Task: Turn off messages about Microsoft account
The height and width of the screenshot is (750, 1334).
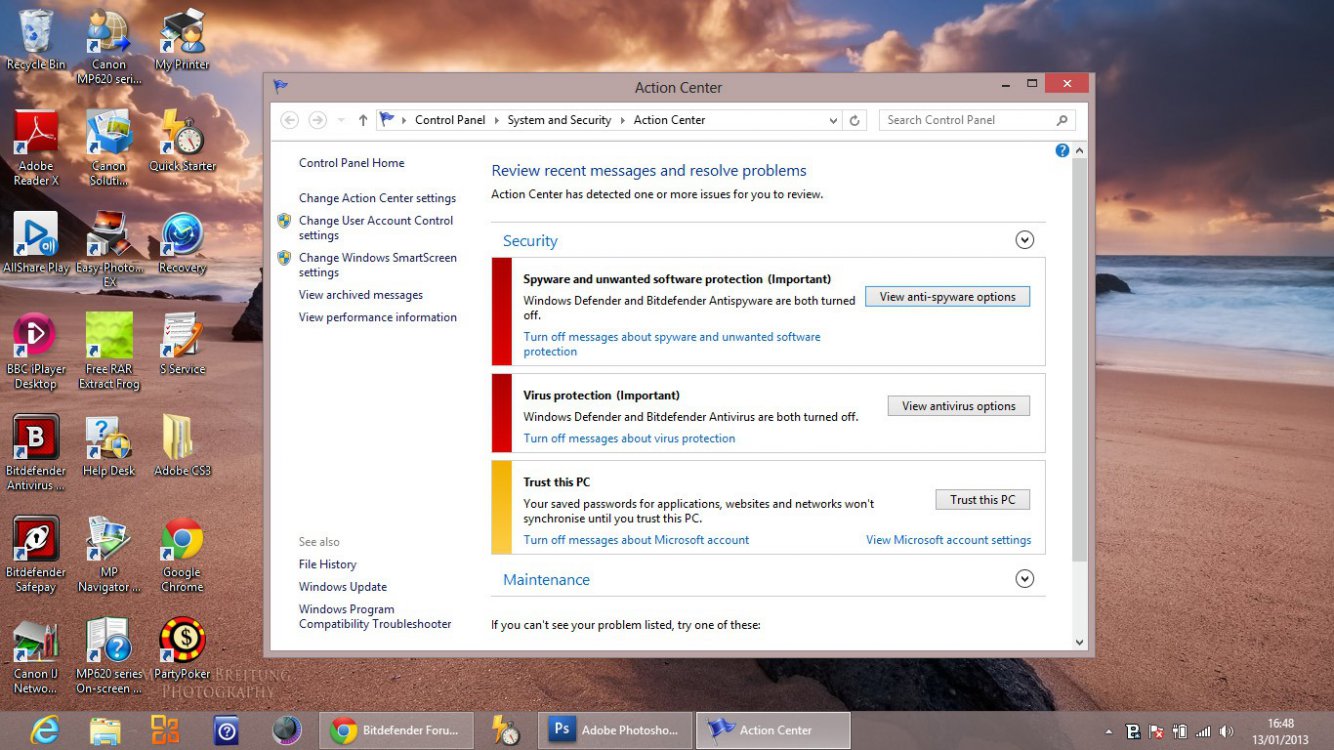Action: click(636, 540)
